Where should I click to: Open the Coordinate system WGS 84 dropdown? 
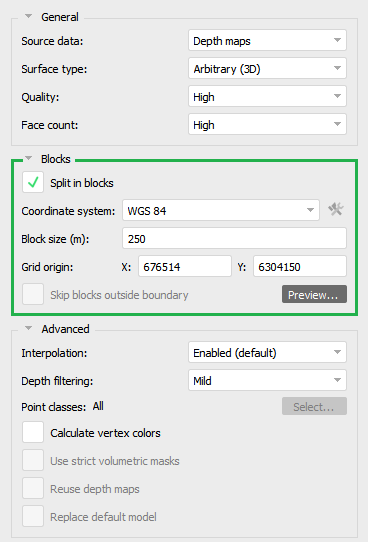221,210
